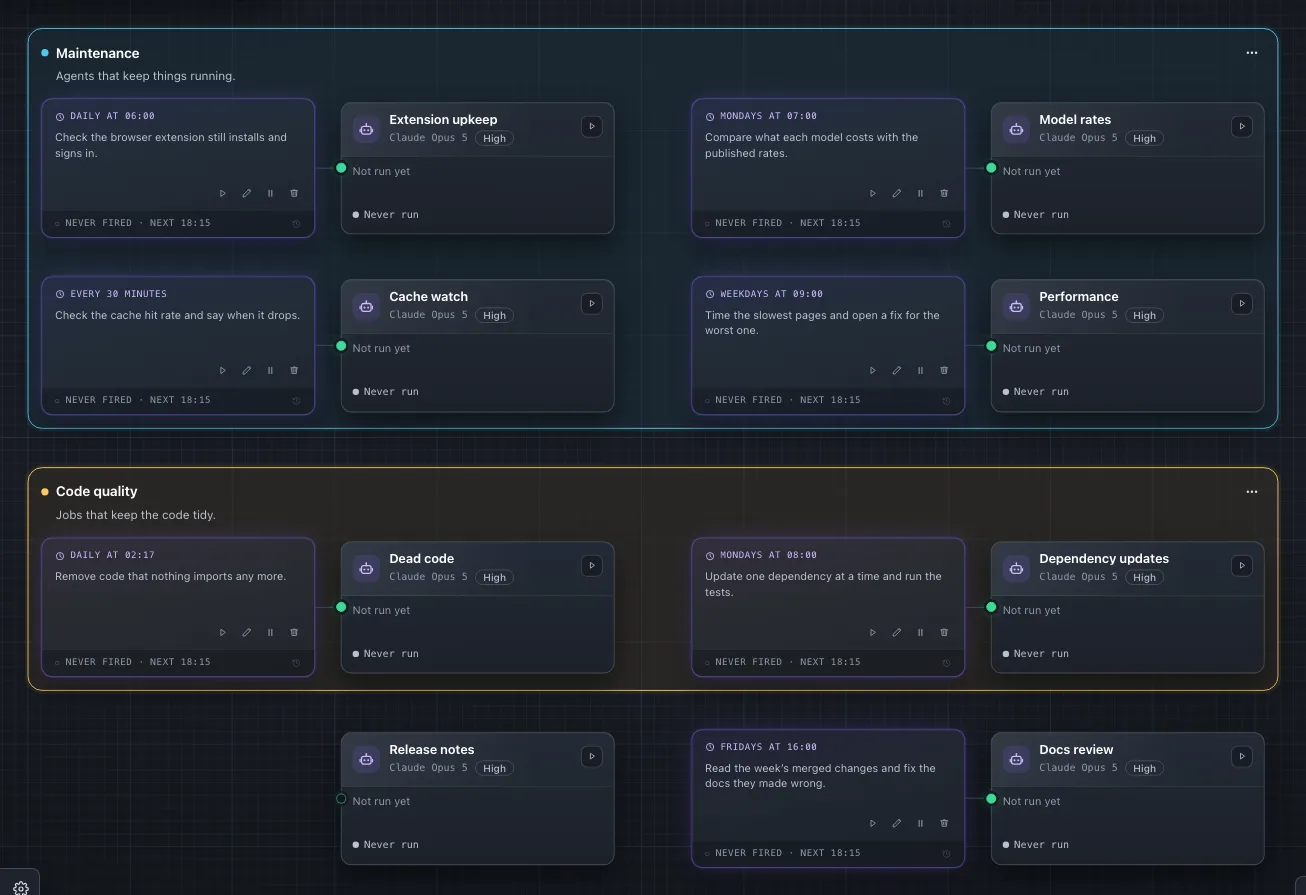Run the Dead code agent

[592, 565]
